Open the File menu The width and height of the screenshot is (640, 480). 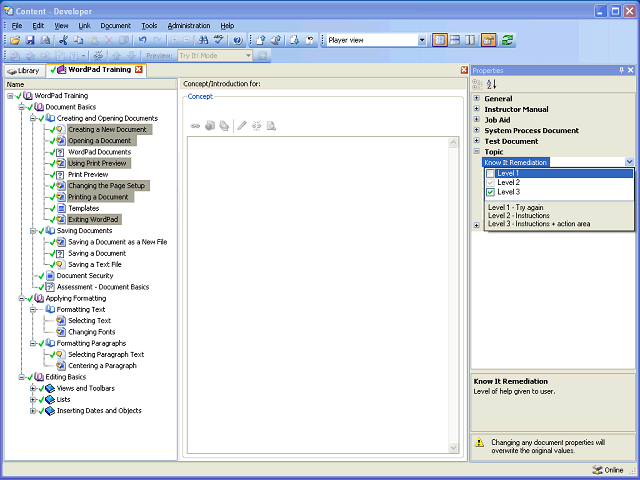click(x=17, y=26)
